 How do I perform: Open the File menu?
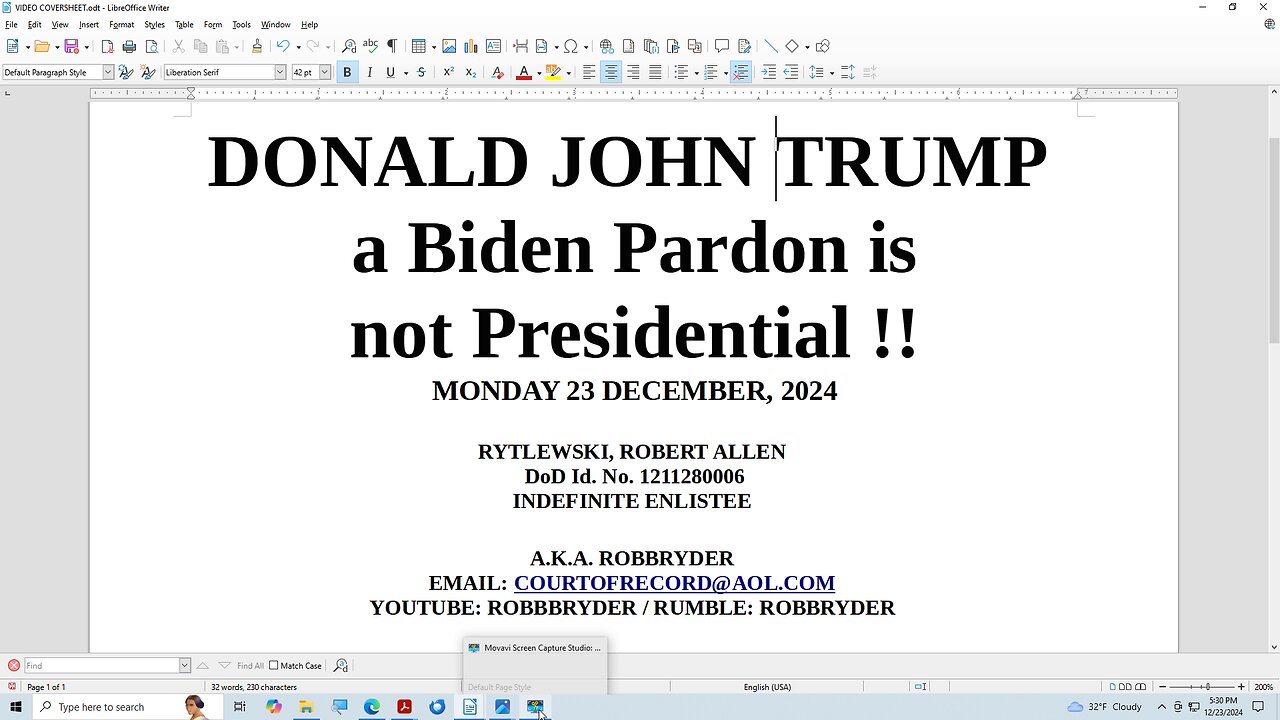[11, 25]
